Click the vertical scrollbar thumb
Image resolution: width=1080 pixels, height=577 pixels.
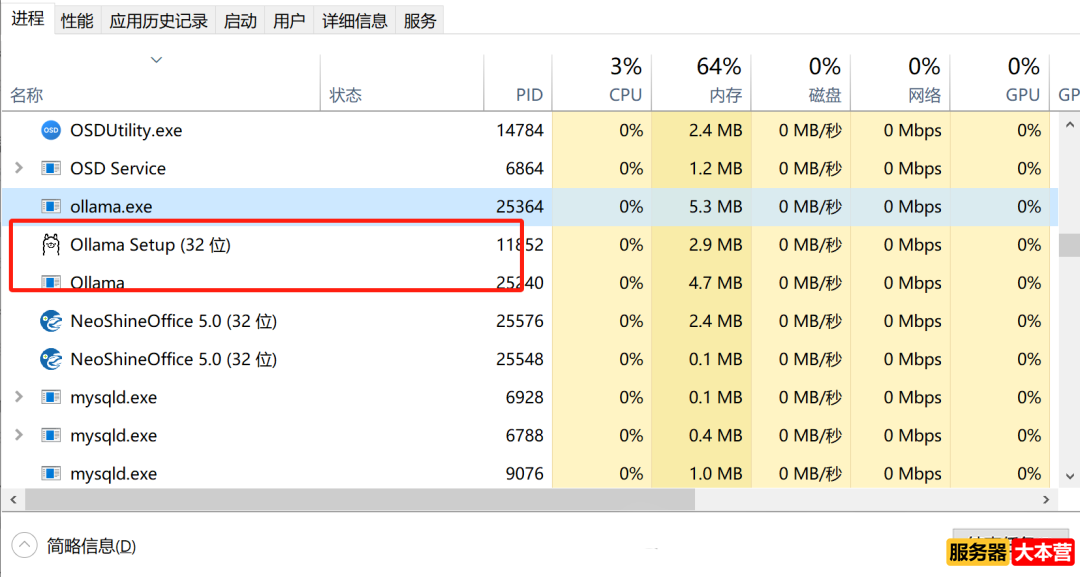tap(1069, 245)
